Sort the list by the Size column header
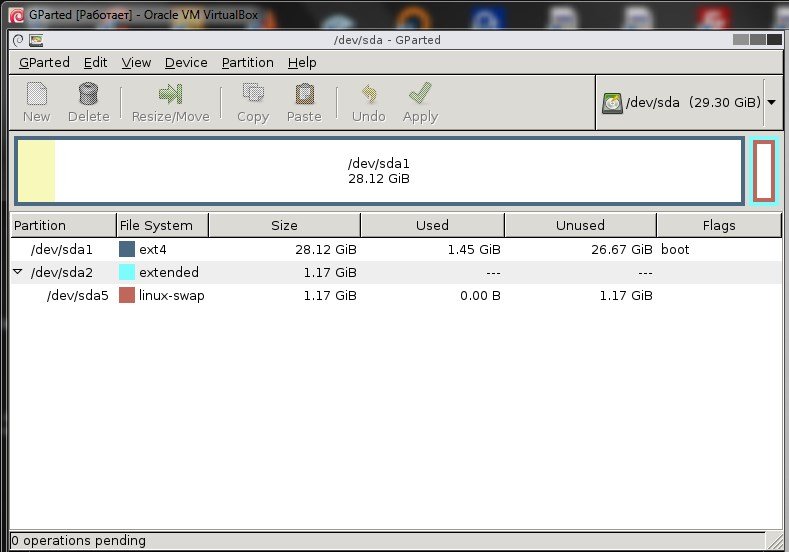This screenshot has width=789, height=552. 284,225
